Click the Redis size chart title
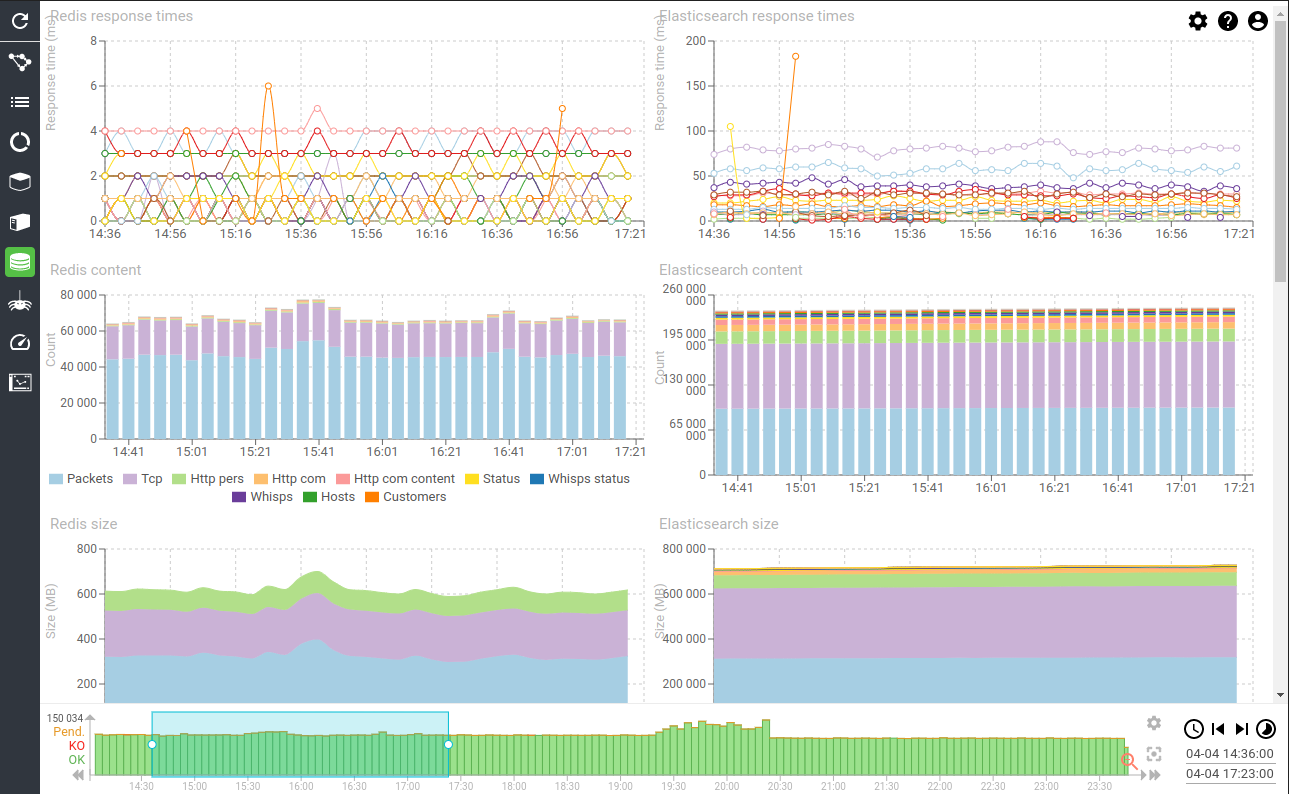The height and width of the screenshot is (794, 1289). tap(84, 524)
